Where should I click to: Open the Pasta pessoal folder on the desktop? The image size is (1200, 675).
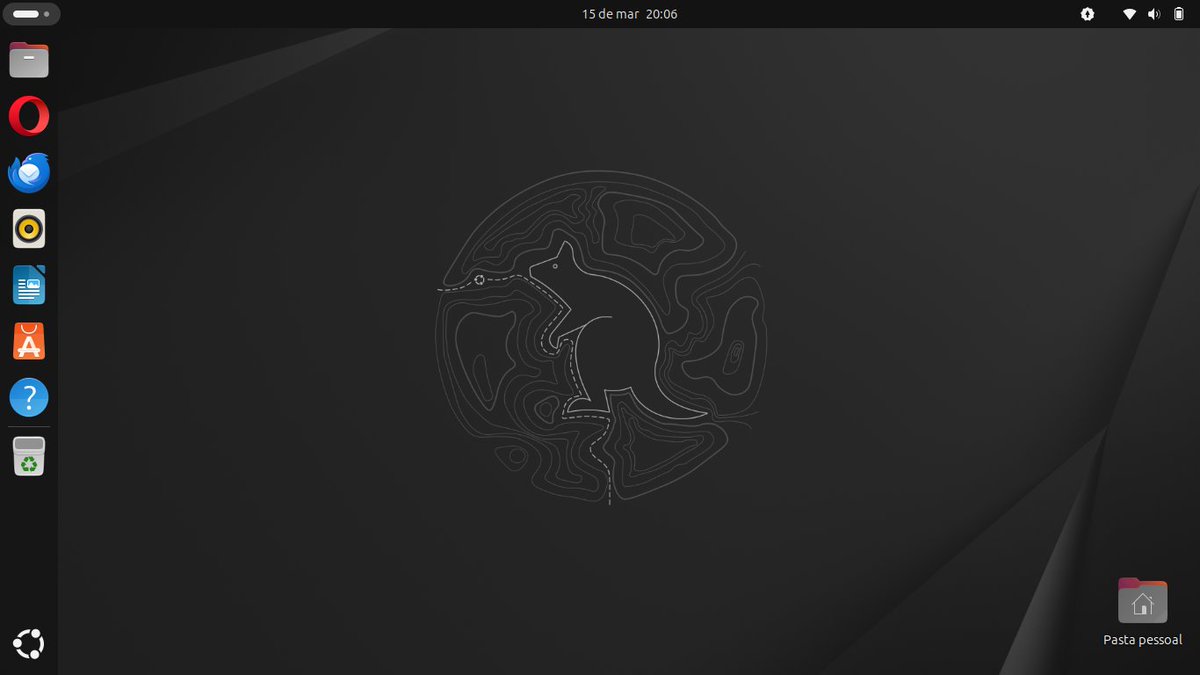pos(1141,600)
